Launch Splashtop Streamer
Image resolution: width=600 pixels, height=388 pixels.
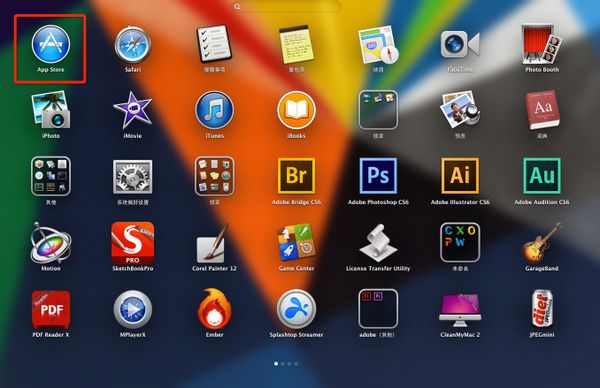(297, 309)
